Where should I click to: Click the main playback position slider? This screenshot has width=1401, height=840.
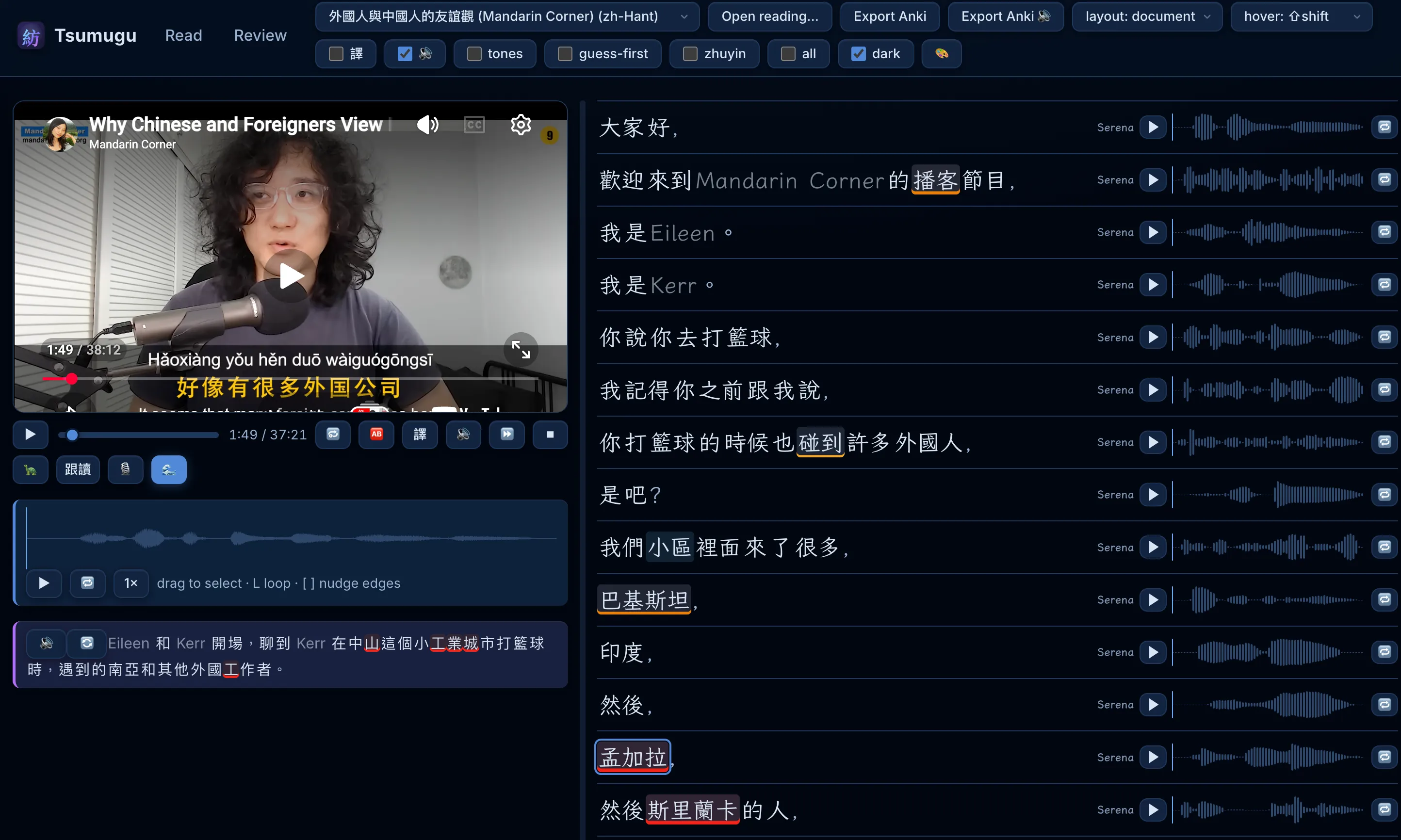tap(139, 435)
